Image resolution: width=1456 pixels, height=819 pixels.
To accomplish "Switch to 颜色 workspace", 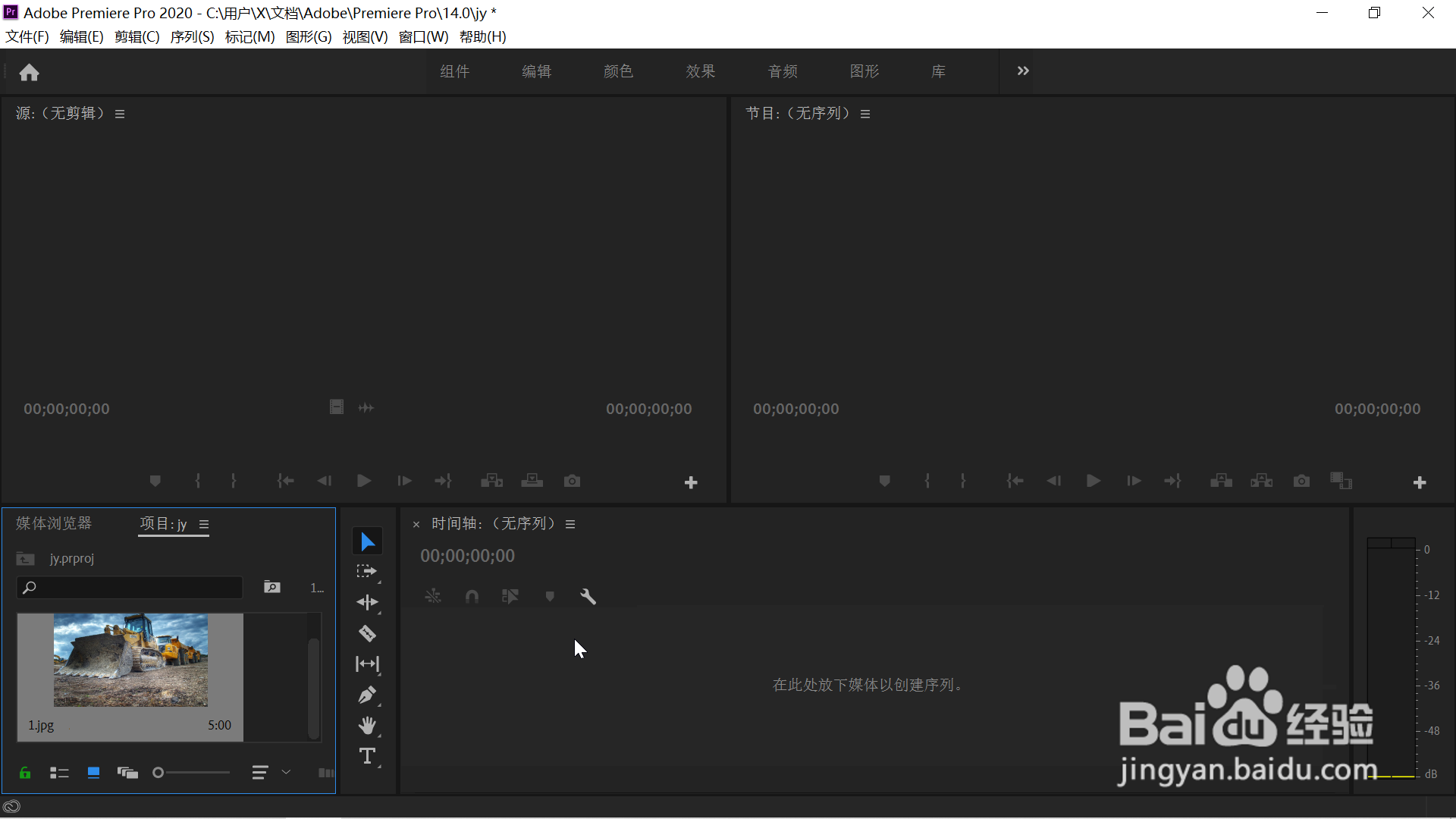I will tap(618, 71).
